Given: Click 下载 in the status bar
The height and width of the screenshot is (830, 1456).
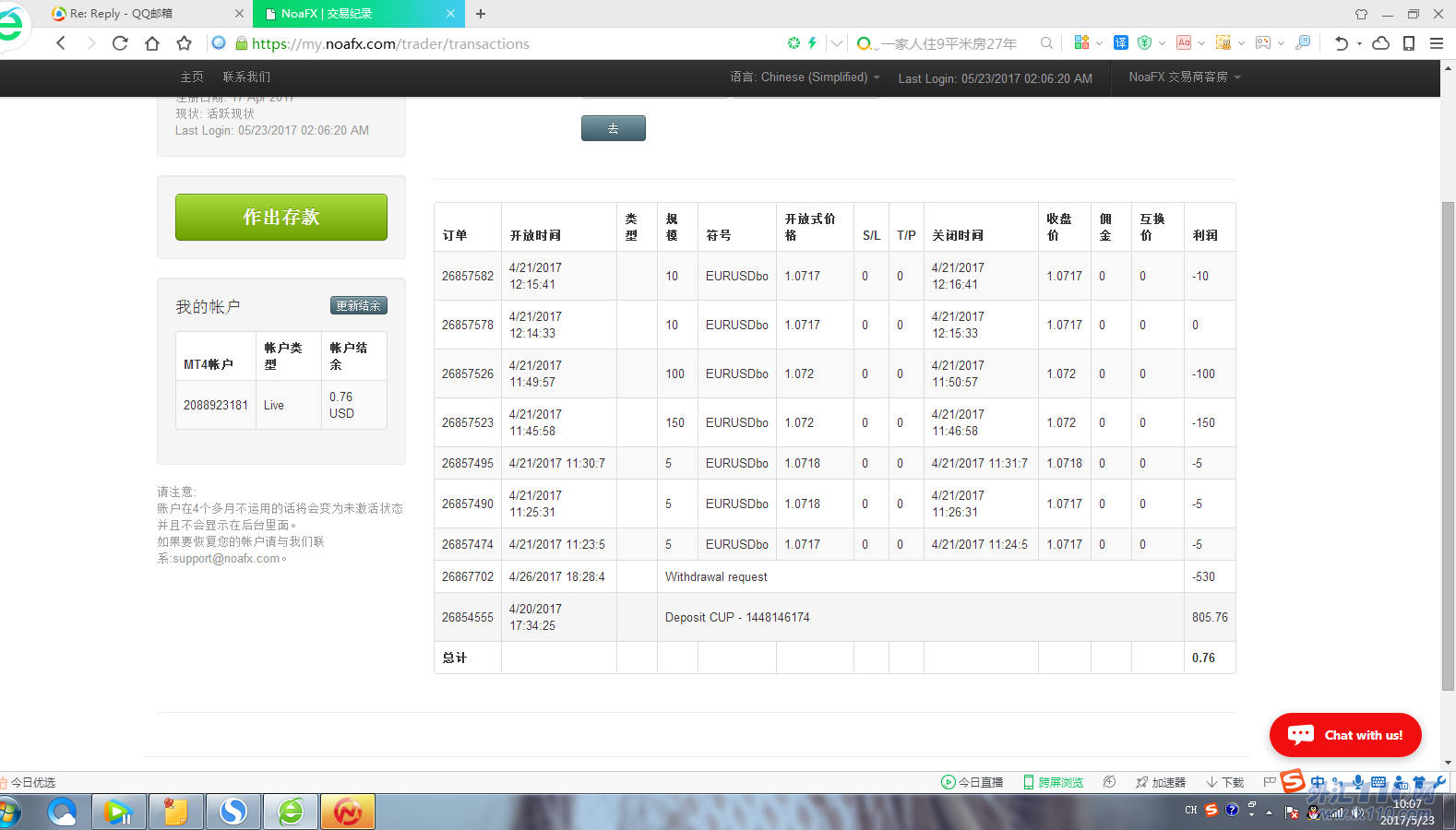Looking at the screenshot, I should coord(1225,782).
